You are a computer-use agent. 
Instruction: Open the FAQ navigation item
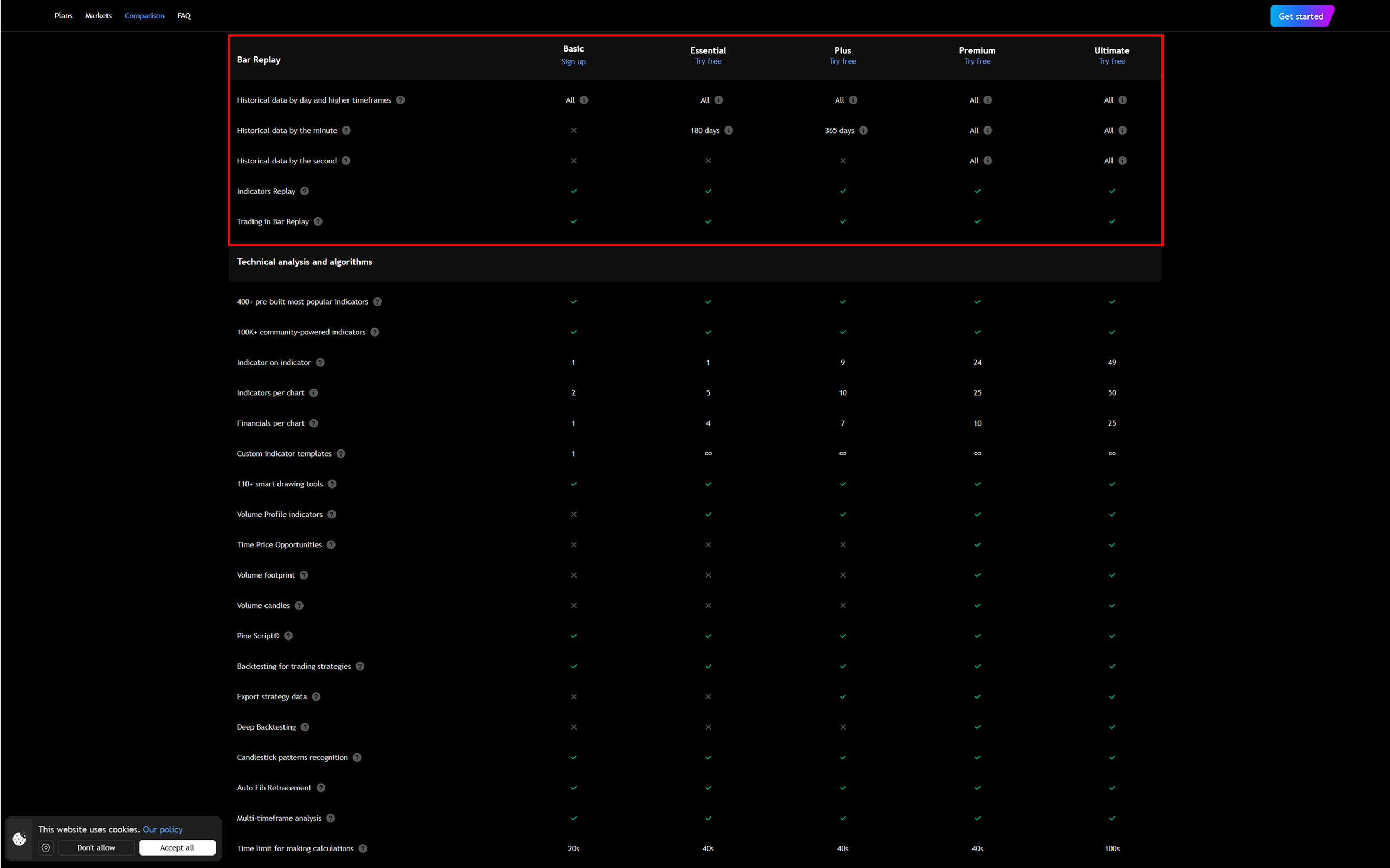[184, 16]
